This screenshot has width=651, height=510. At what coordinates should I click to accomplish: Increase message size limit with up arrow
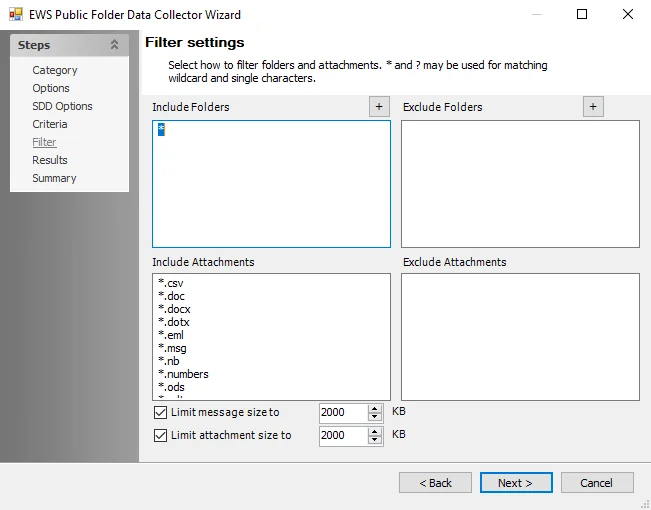pos(375,408)
